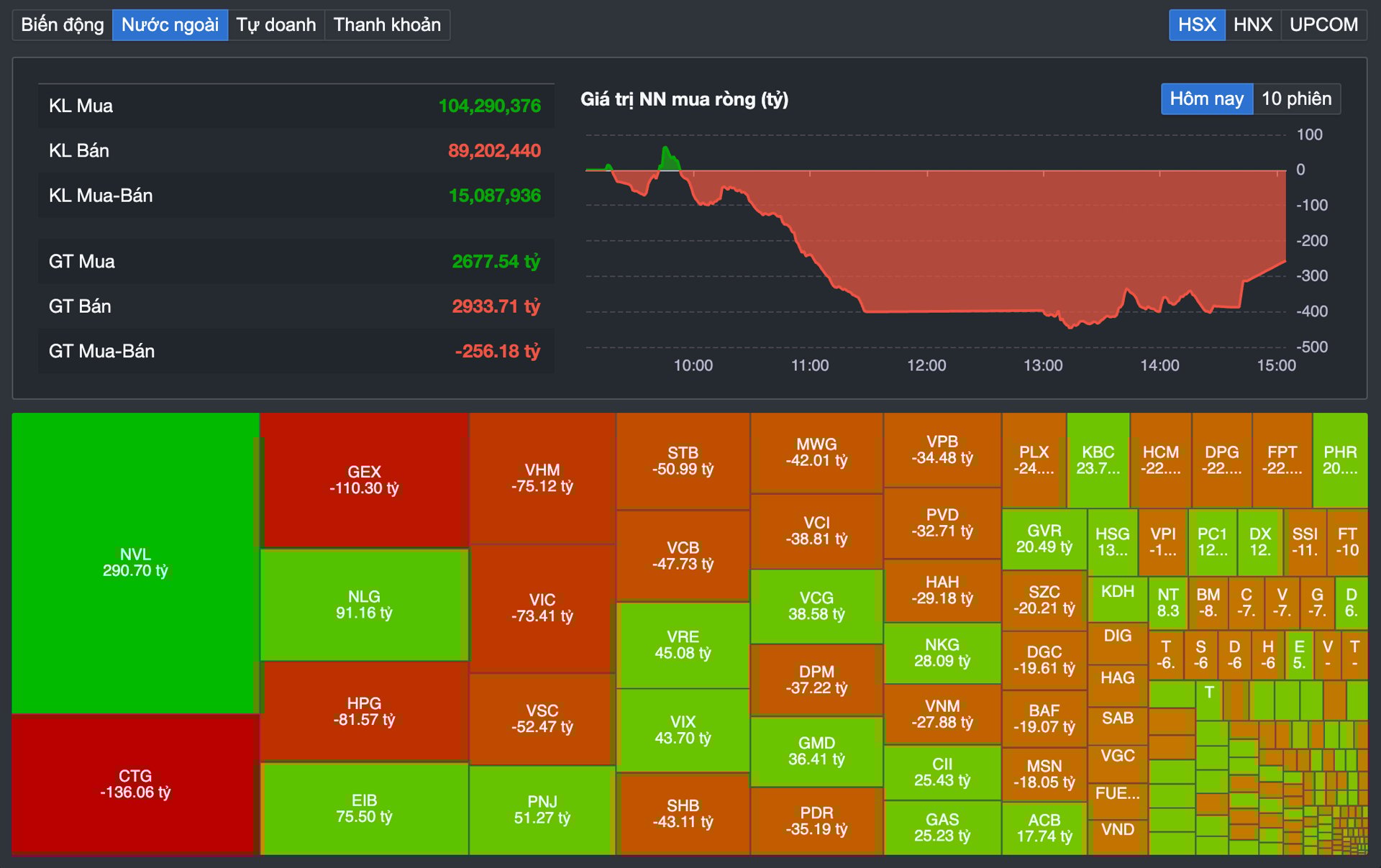Open the PHR treemap tile
Image resolution: width=1381 pixels, height=868 pixels.
pyautogui.click(x=1340, y=460)
